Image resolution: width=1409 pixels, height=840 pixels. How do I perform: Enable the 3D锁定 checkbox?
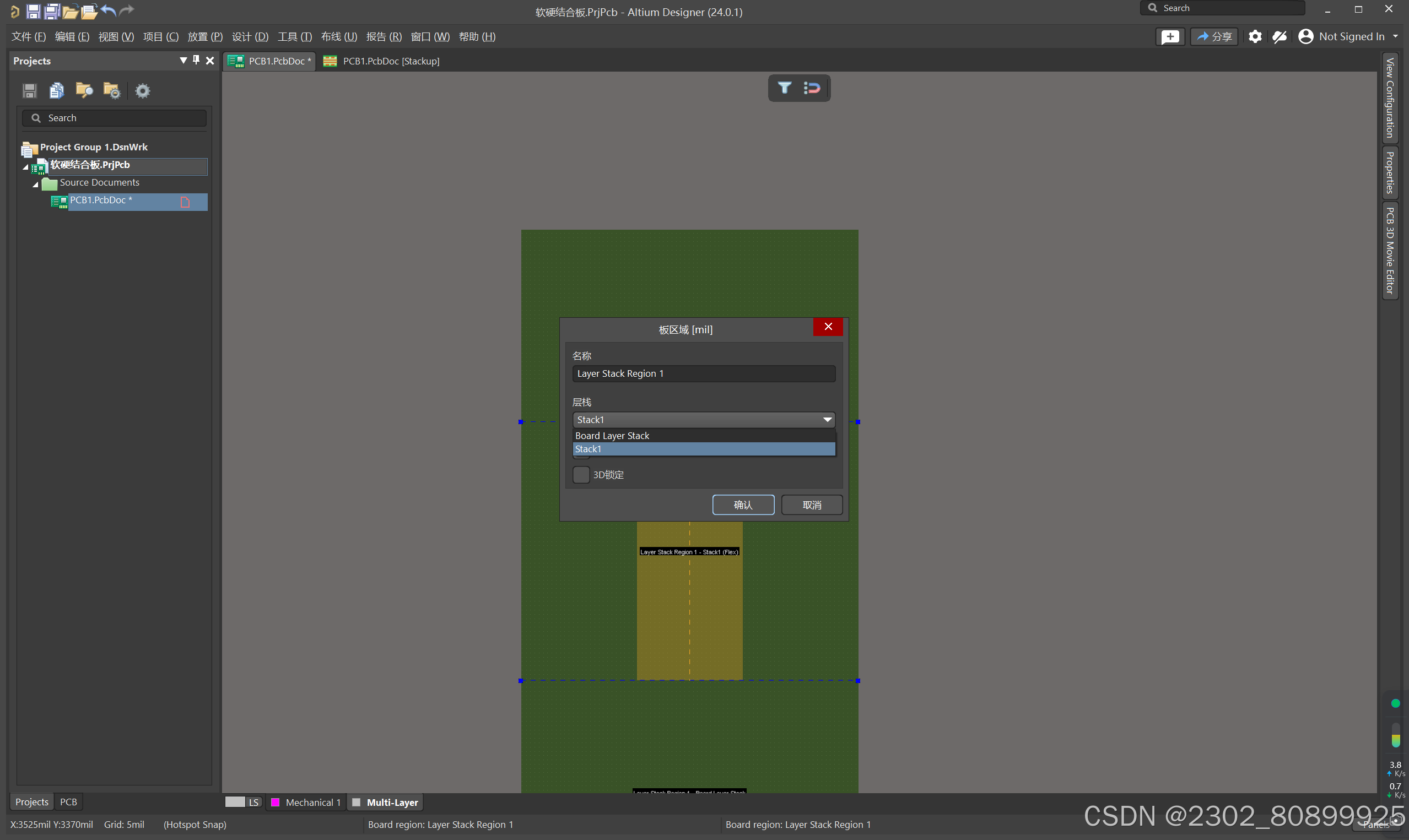coord(581,474)
